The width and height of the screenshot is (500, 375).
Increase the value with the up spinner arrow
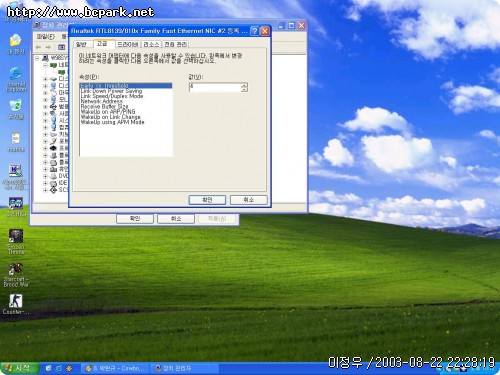point(244,85)
